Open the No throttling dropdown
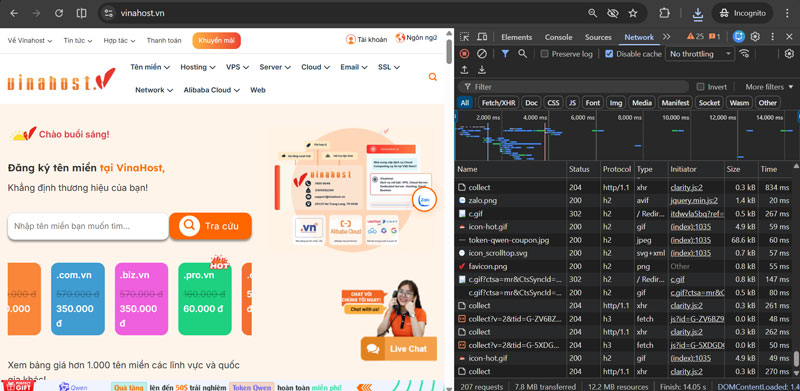The width and height of the screenshot is (800, 391). pyautogui.click(x=700, y=54)
